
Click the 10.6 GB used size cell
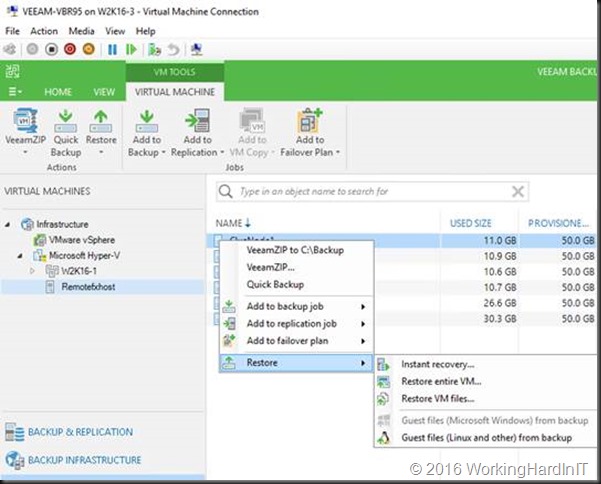coord(499,272)
